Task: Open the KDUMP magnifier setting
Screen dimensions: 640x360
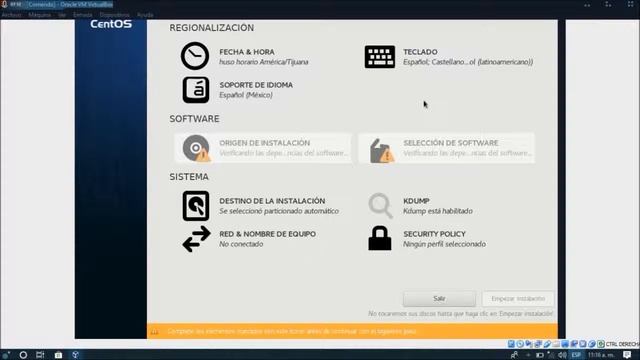Action: tap(420, 206)
